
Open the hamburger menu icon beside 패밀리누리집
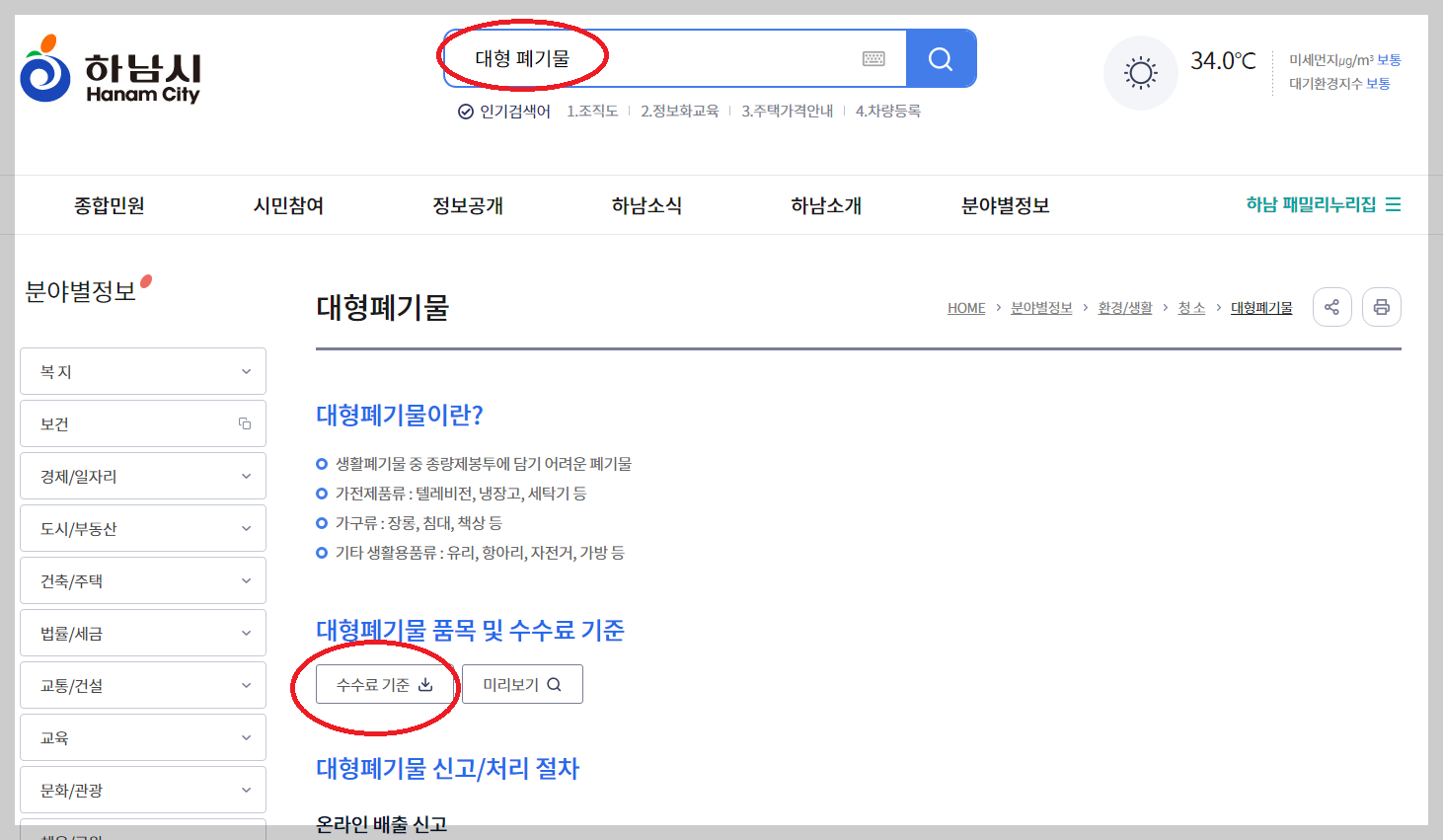point(1394,204)
